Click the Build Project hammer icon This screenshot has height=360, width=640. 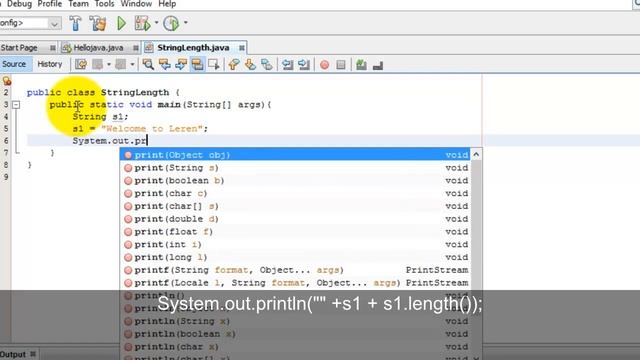(x=76, y=23)
